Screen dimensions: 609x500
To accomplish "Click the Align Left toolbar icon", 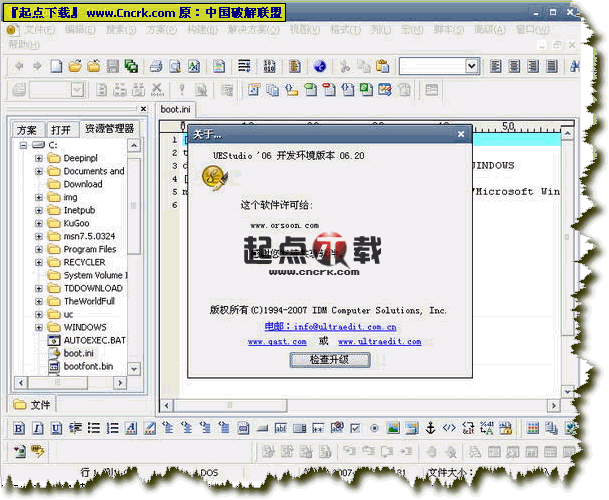I will 495,66.
